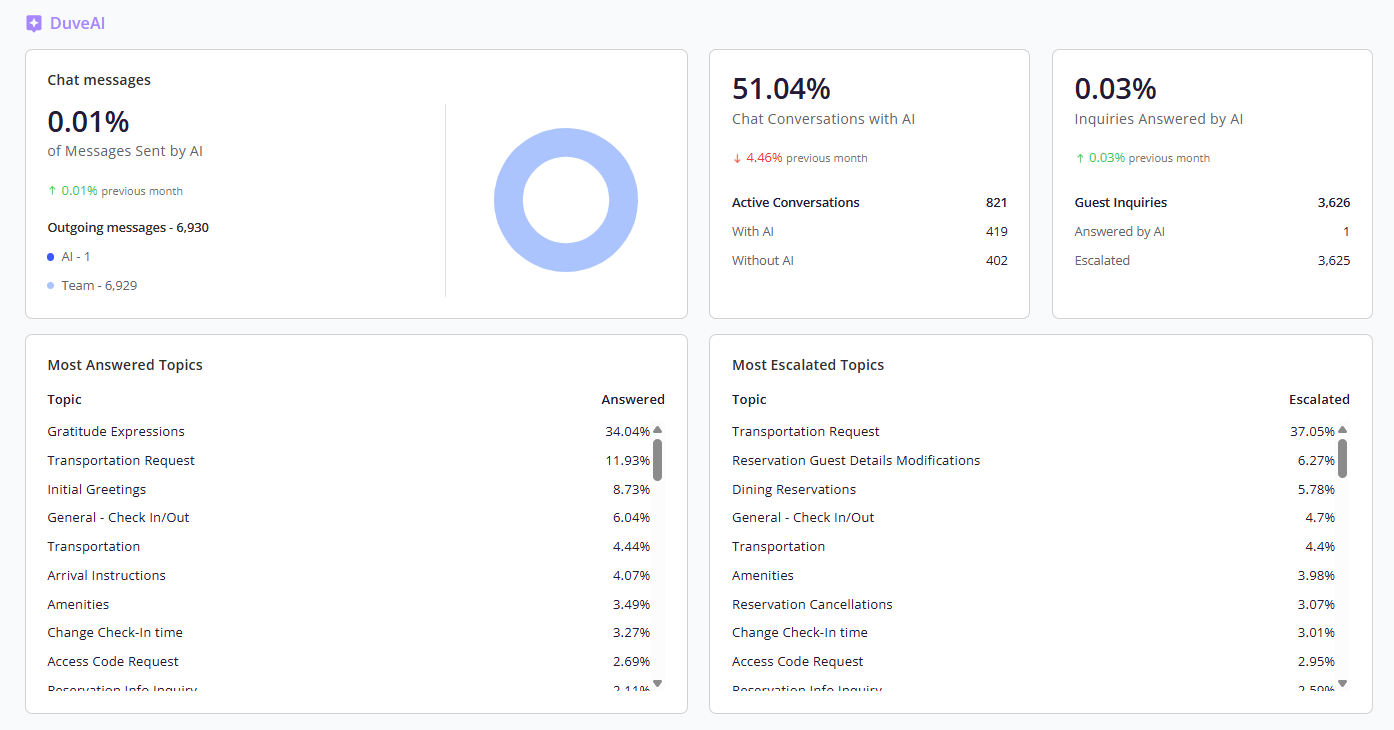Click the Escalated column header
The width and height of the screenshot is (1394, 730).
[1319, 400]
